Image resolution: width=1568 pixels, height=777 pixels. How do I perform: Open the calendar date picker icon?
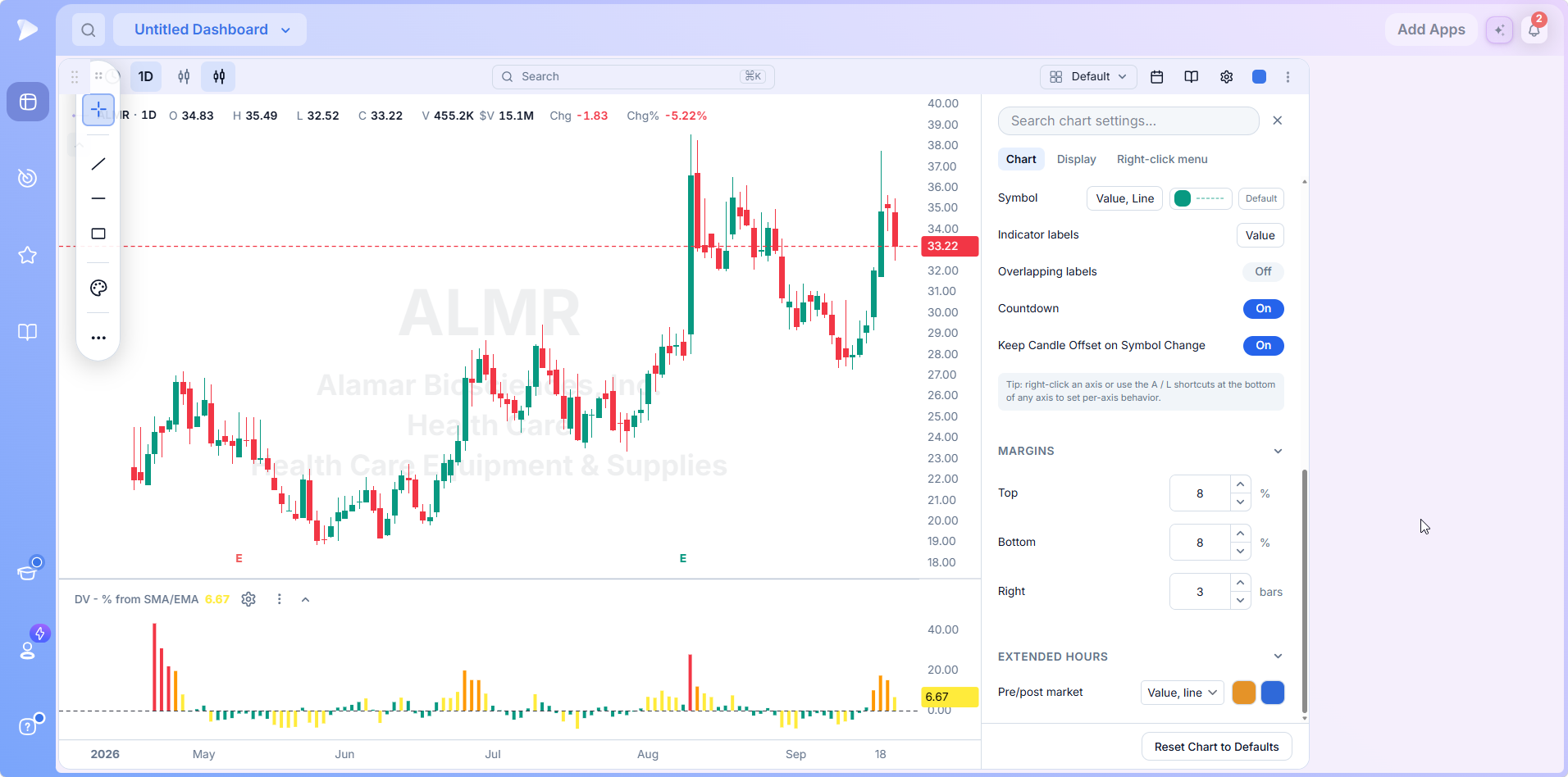(1157, 76)
